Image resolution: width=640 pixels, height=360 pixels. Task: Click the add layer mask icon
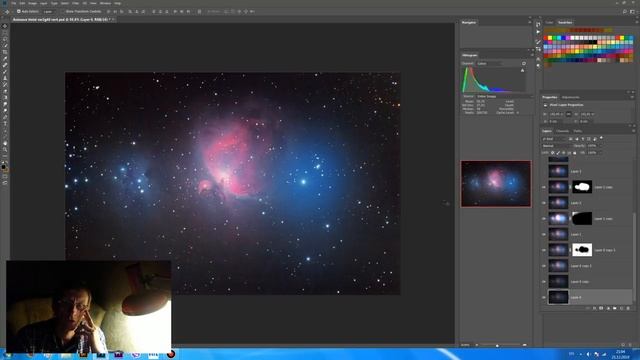(x=601, y=309)
